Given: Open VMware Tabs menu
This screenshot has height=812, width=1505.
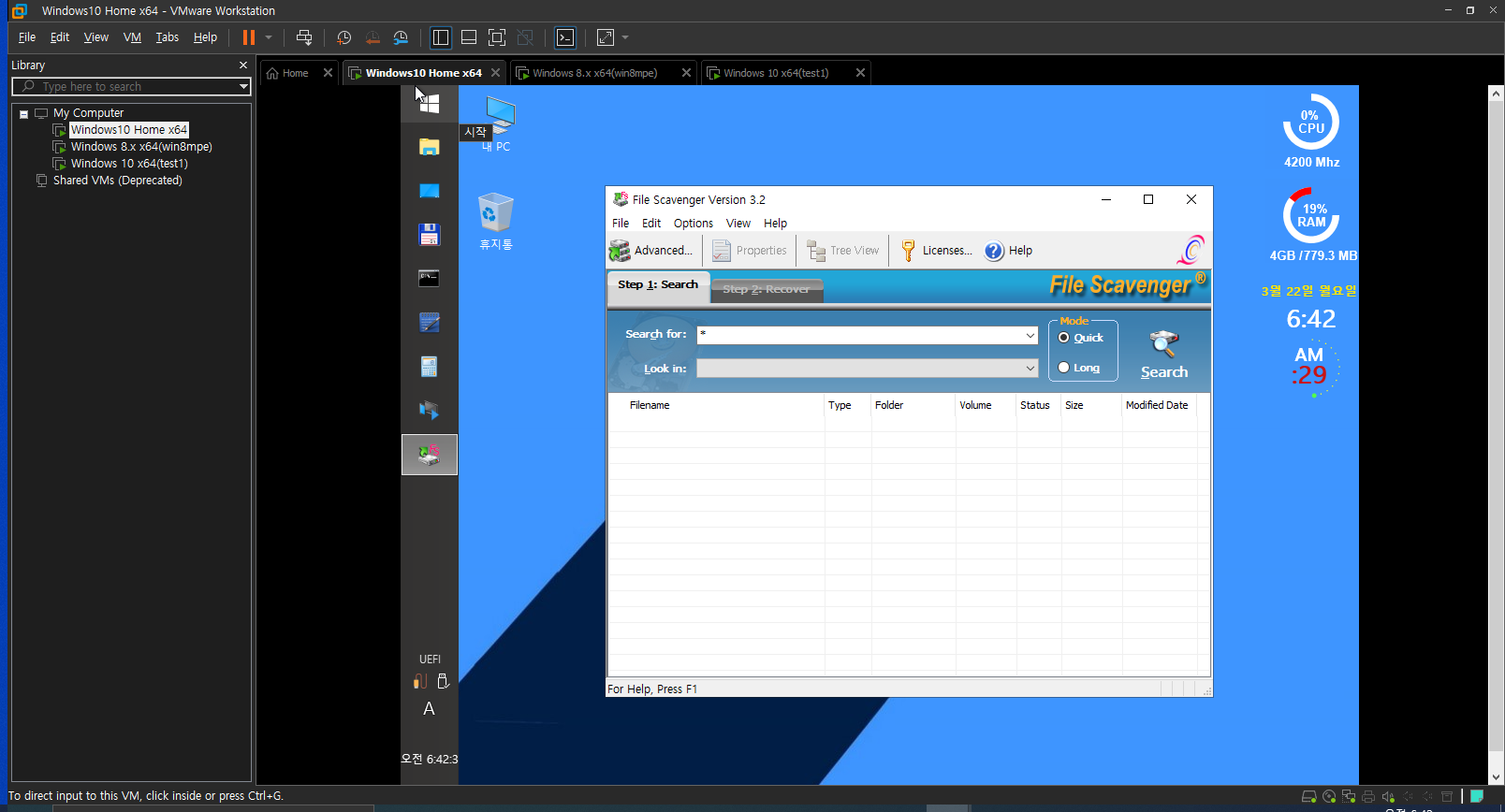Looking at the screenshot, I should (x=167, y=37).
